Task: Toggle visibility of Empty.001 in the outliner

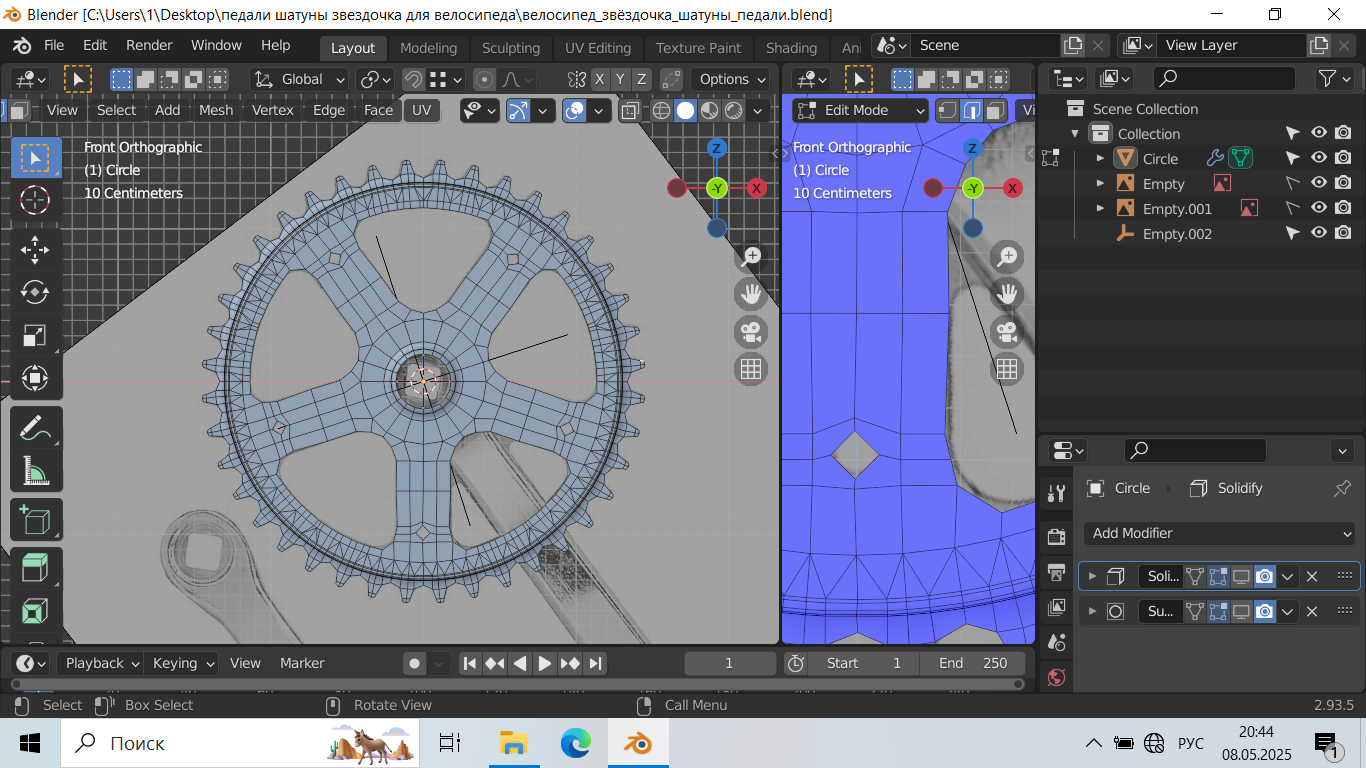Action: pos(1319,208)
